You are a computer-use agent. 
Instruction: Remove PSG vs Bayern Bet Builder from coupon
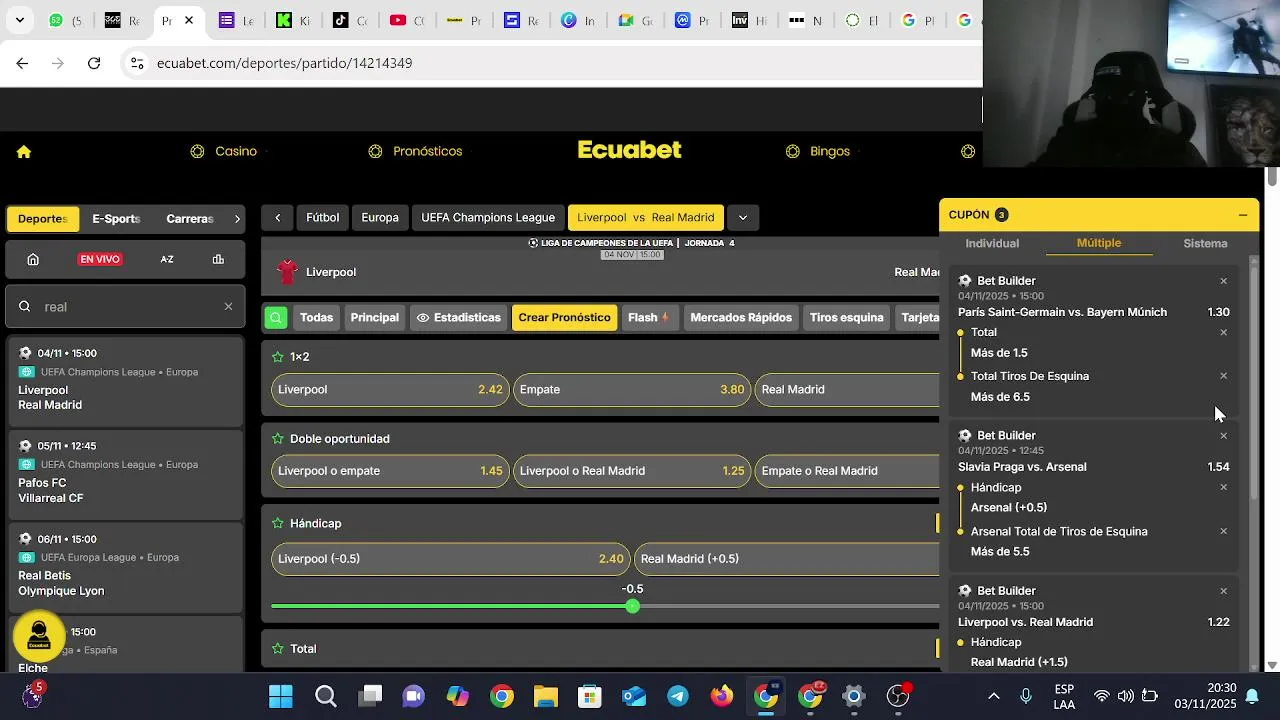pos(1223,281)
